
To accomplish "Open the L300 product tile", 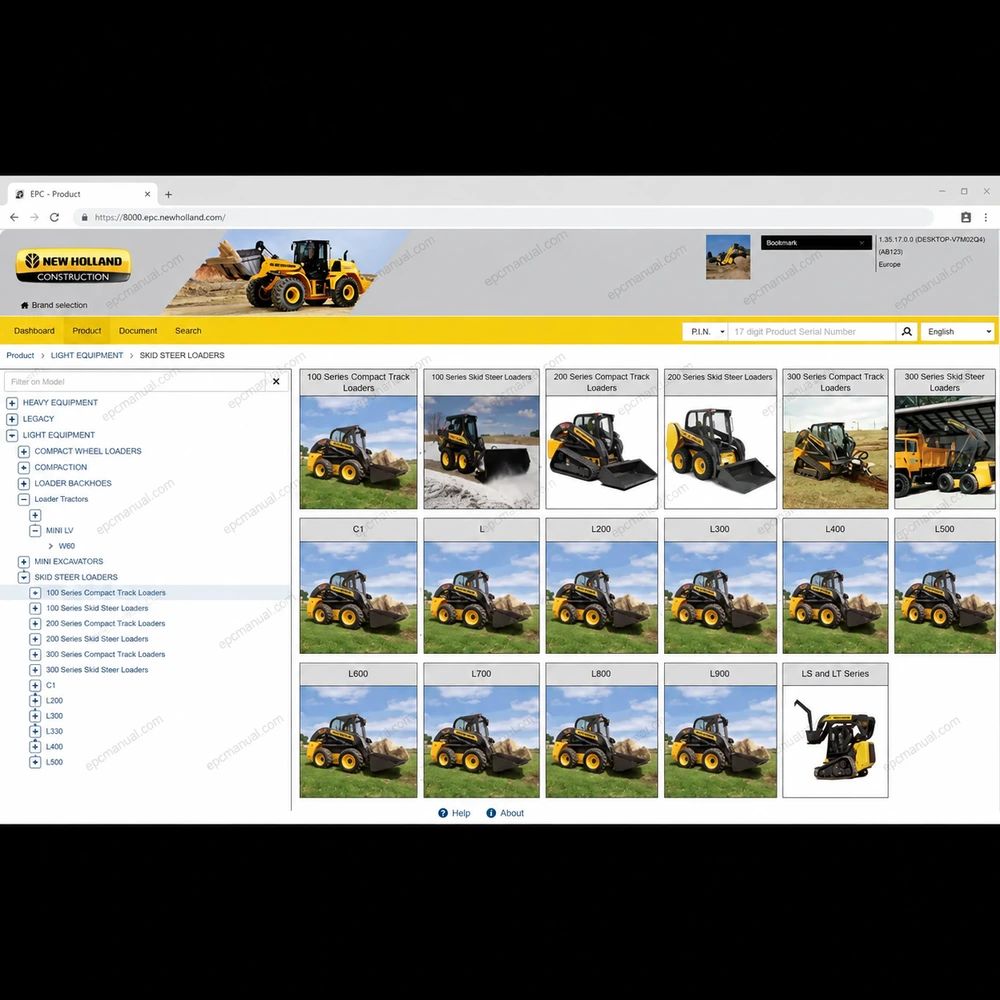I will point(720,586).
